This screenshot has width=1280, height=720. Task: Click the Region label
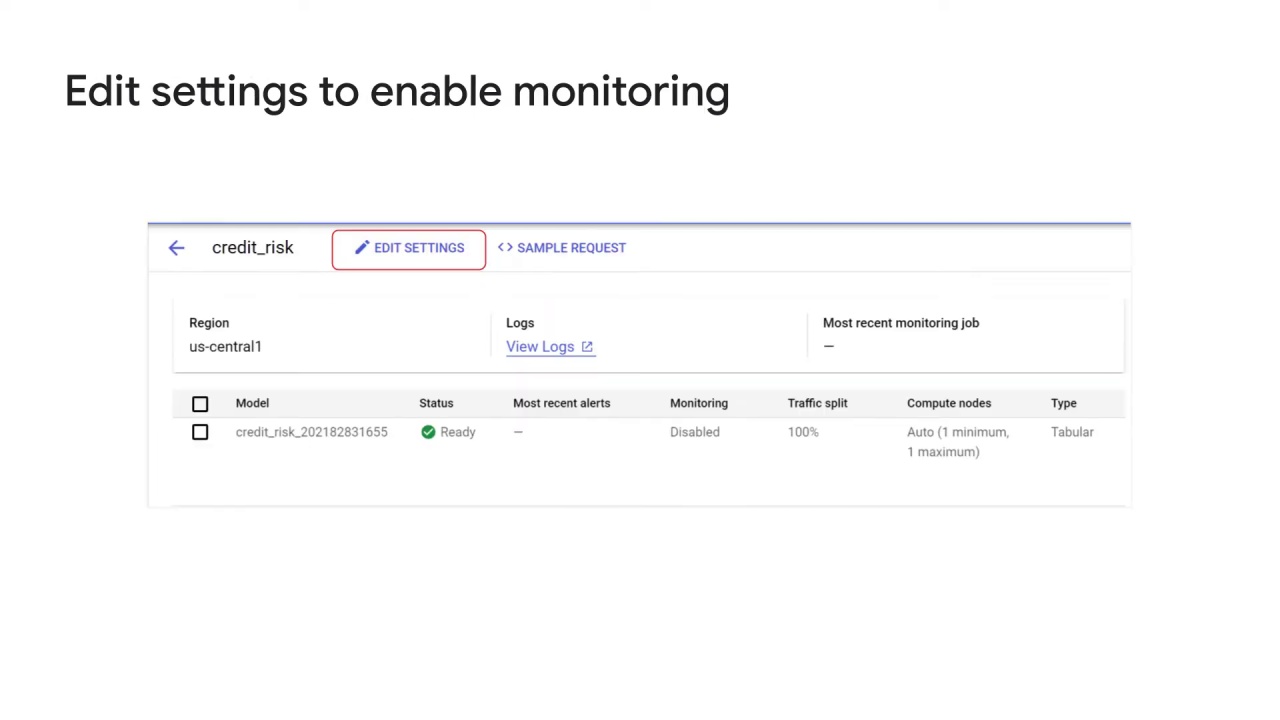(x=209, y=323)
